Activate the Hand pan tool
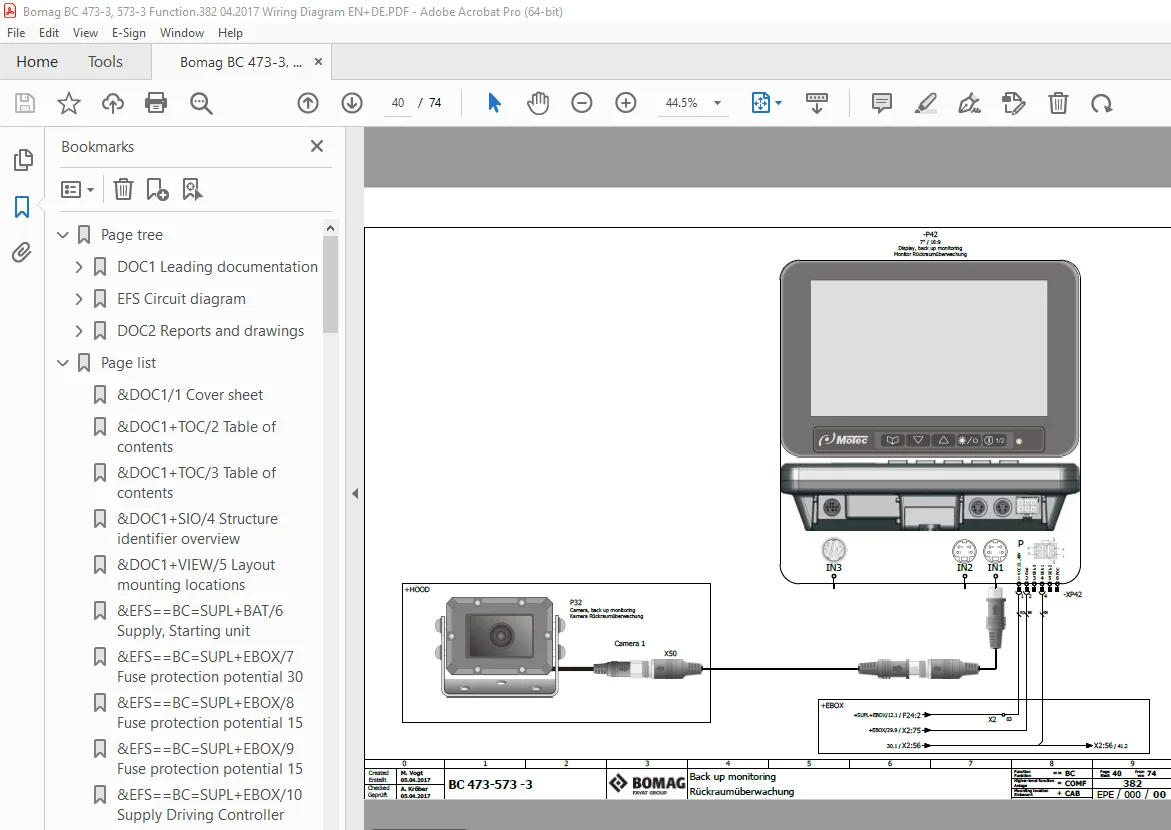Viewport: 1171px width, 830px height. click(538, 103)
